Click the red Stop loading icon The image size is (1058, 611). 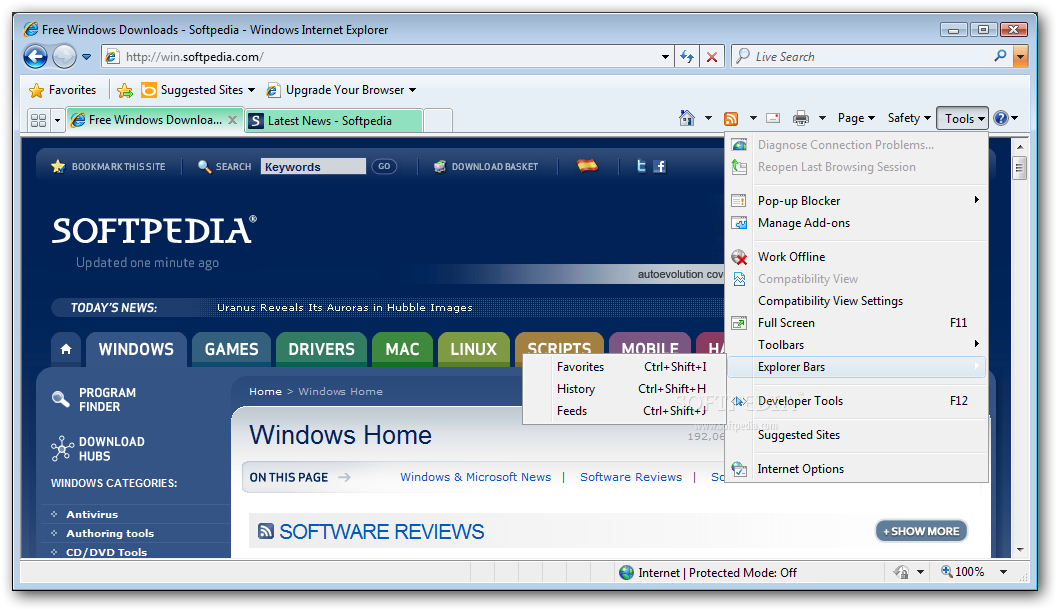(712, 57)
